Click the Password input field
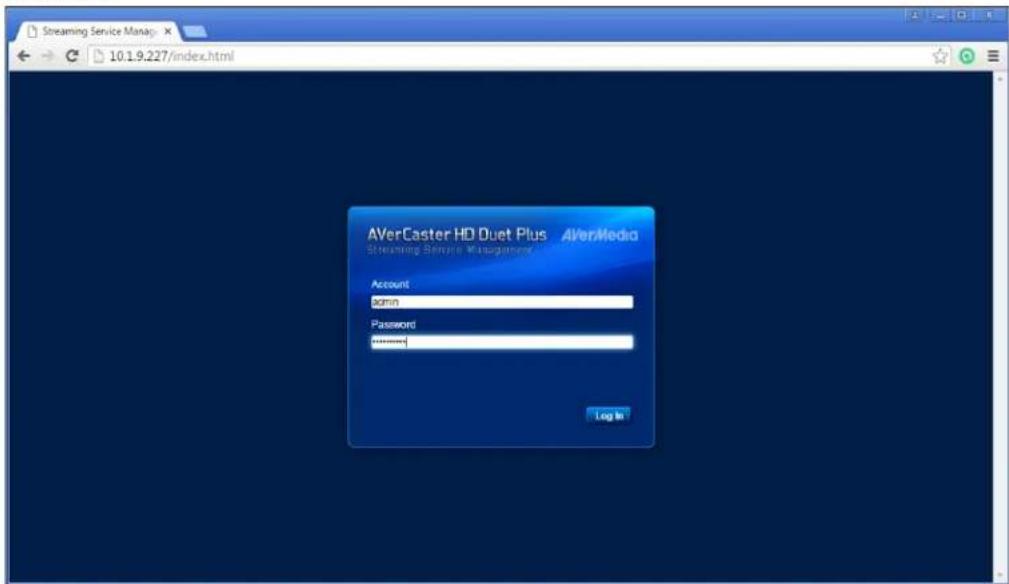 tap(502, 342)
